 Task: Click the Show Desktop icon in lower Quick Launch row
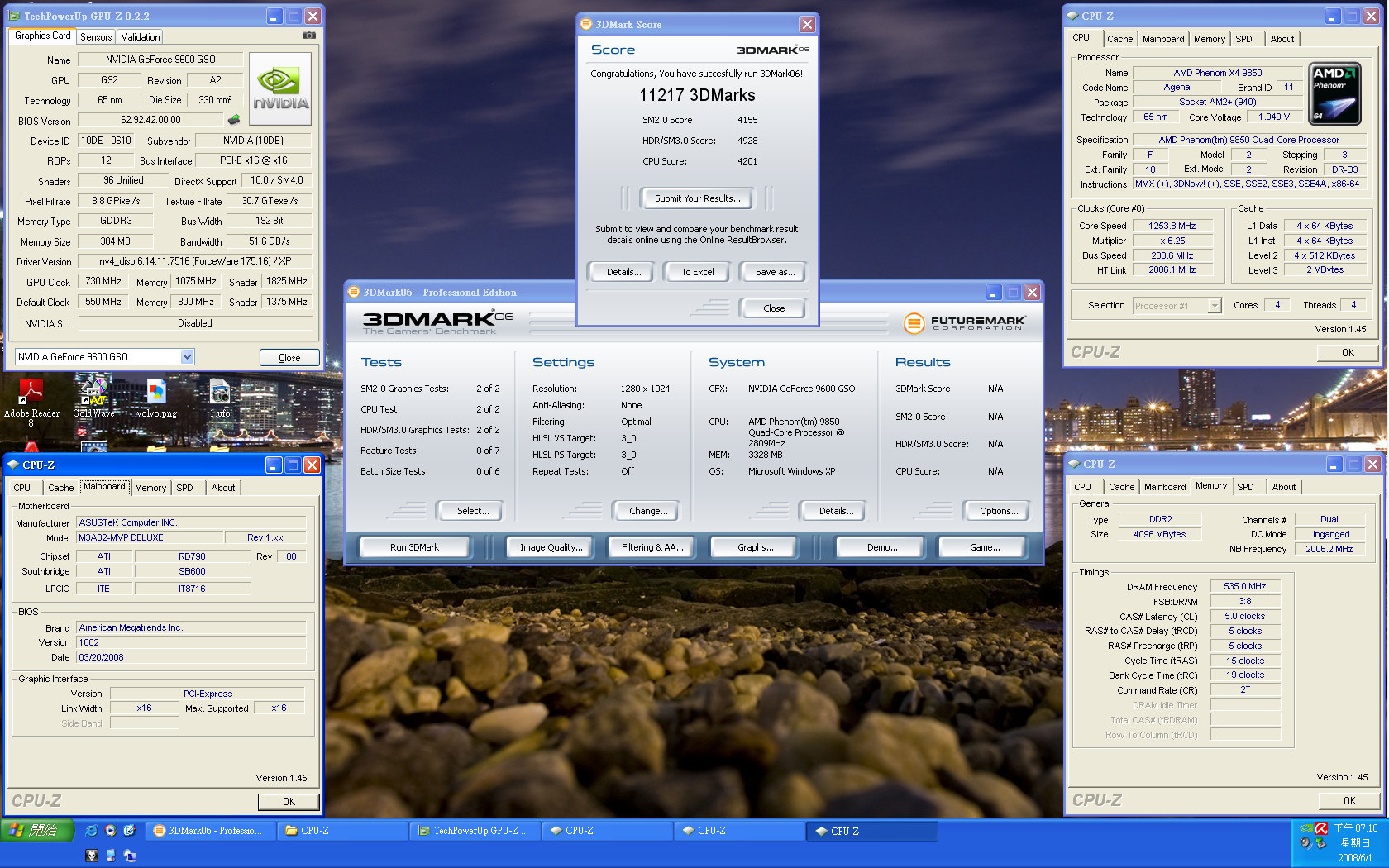111,856
